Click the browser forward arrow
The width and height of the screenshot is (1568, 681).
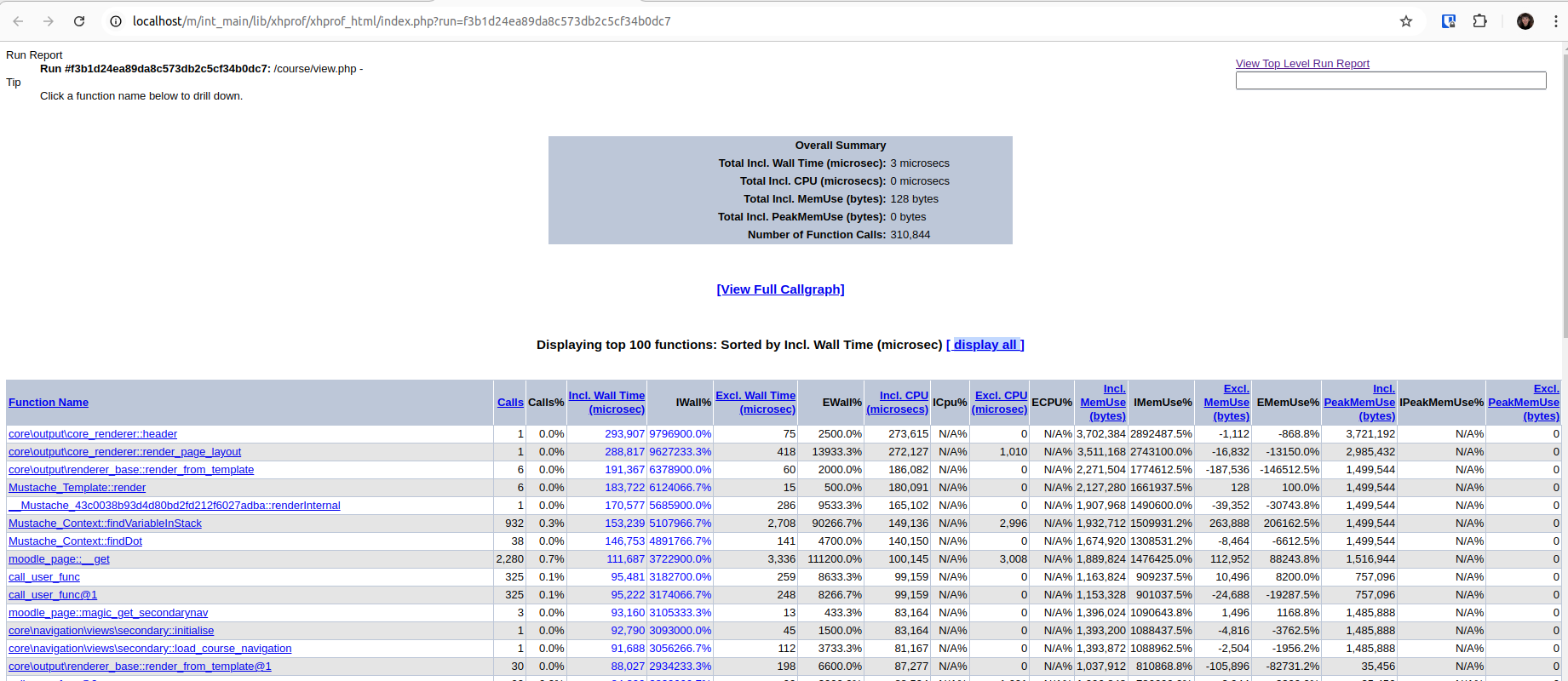coord(49,21)
